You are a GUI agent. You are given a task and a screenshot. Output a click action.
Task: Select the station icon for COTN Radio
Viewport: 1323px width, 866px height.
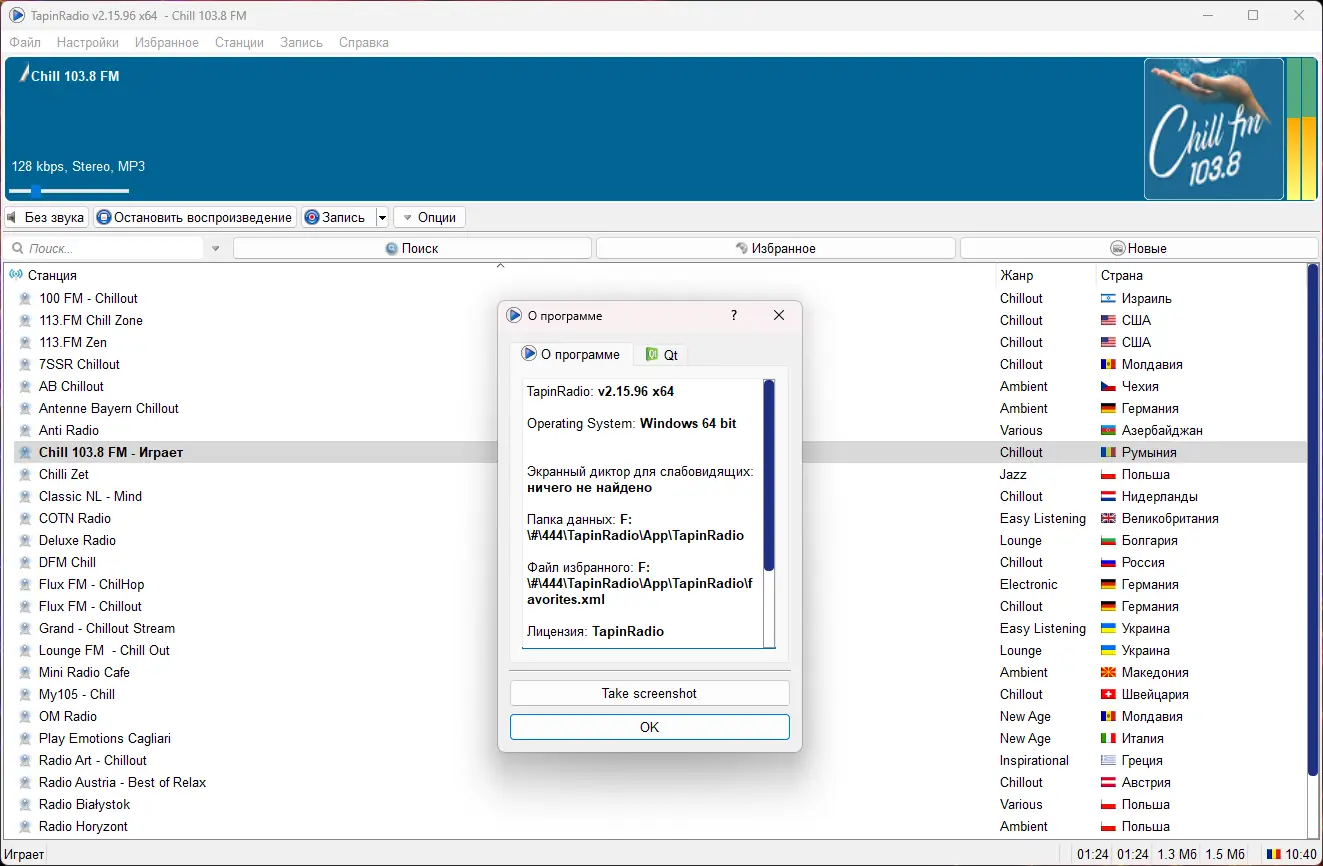pyautogui.click(x=26, y=518)
